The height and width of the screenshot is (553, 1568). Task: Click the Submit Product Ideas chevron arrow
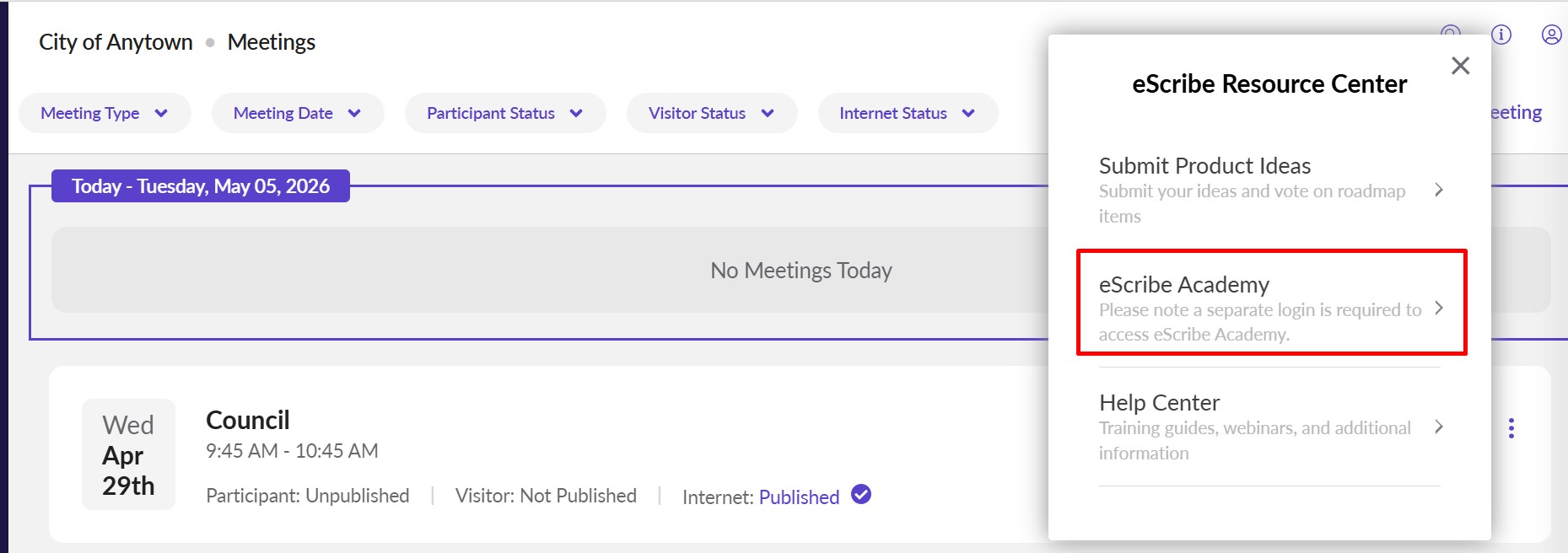tap(1439, 190)
